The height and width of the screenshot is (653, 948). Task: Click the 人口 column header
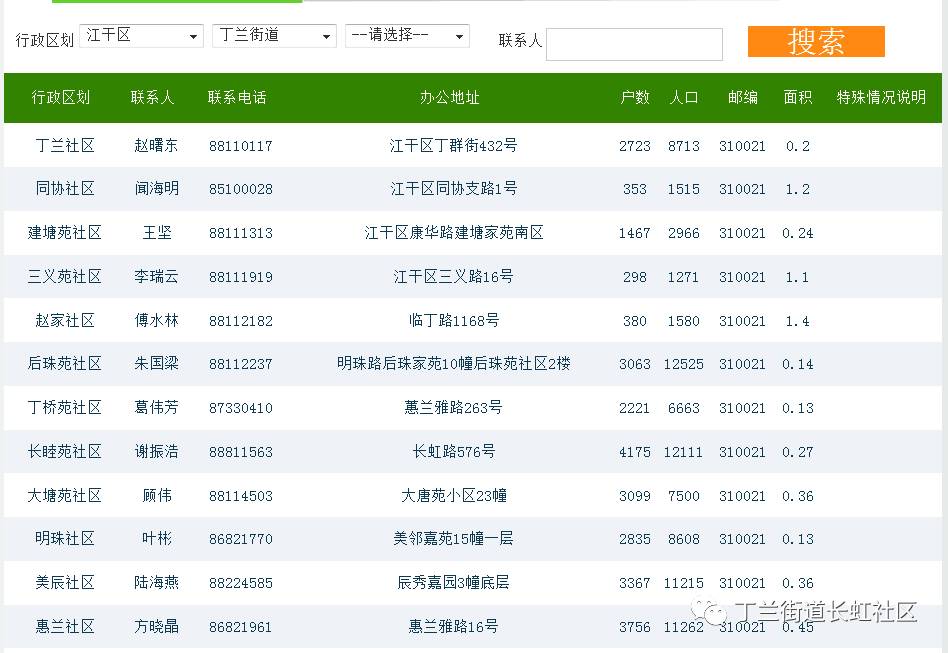(x=684, y=97)
